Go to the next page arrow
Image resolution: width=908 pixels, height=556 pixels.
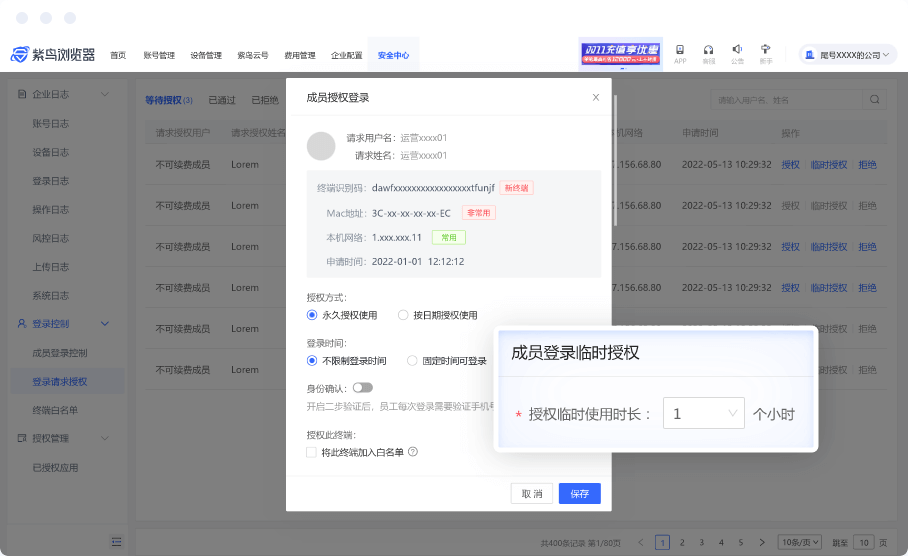[762, 543]
